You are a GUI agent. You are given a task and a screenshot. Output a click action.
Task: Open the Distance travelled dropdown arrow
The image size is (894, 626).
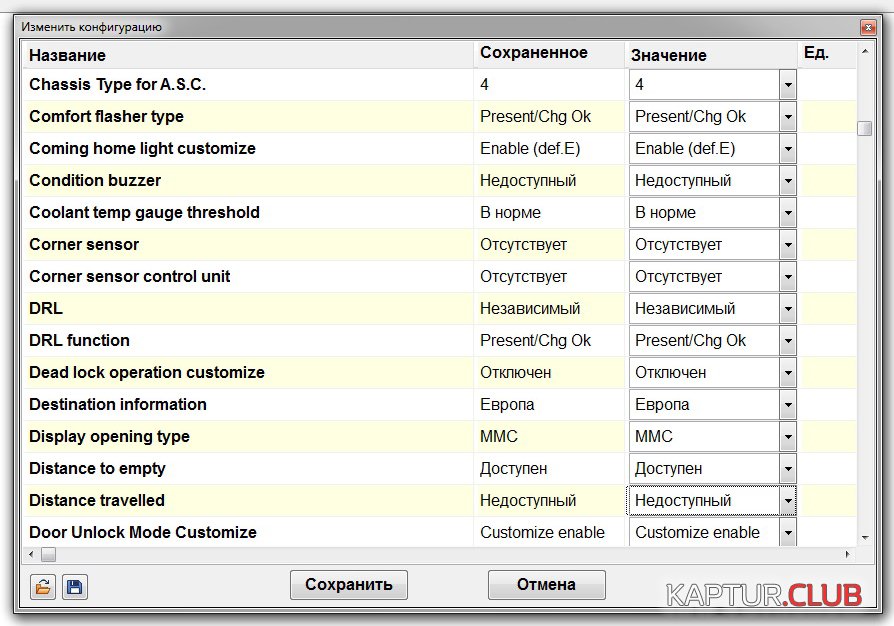coord(788,501)
